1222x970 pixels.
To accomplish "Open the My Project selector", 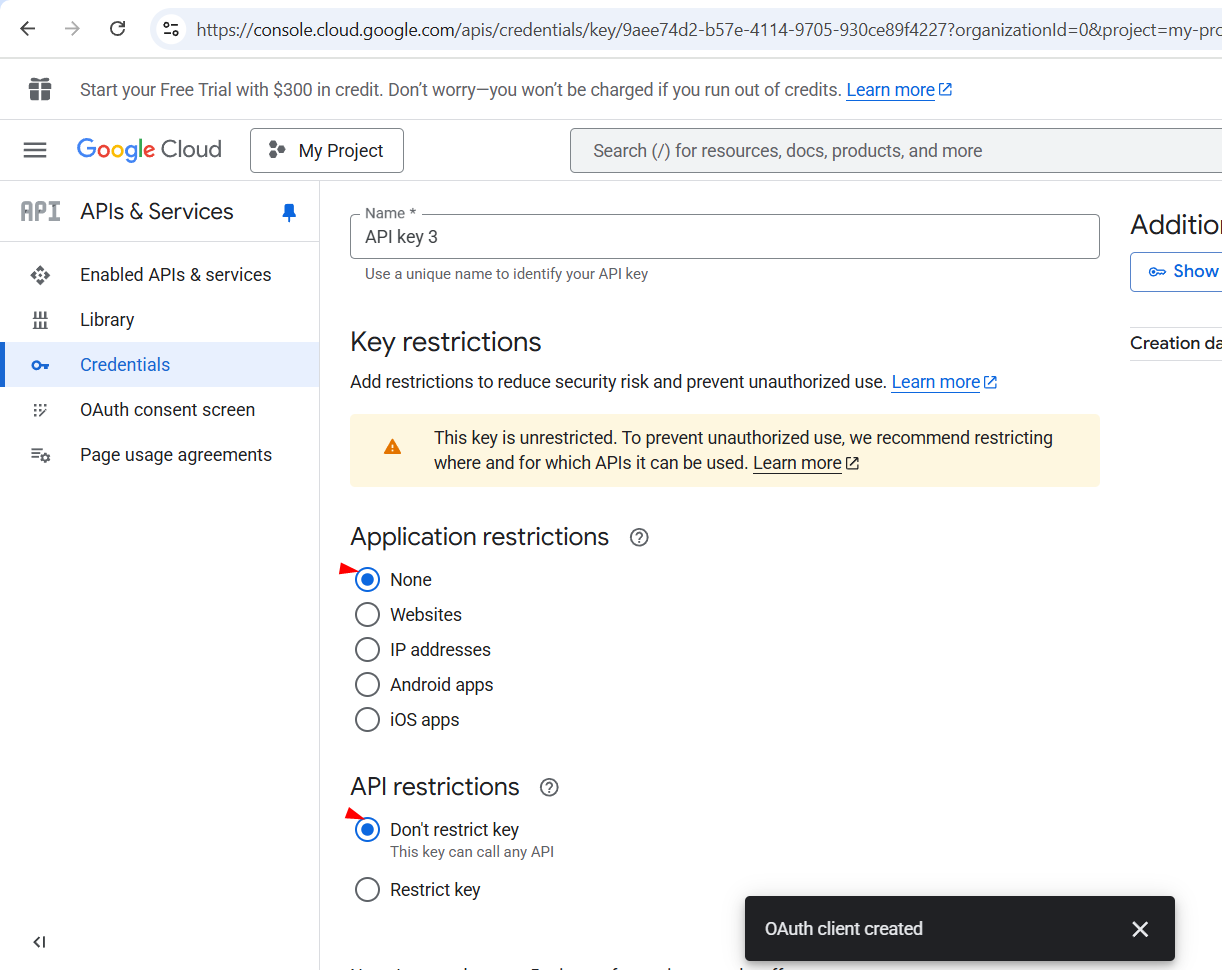I will pos(327,150).
